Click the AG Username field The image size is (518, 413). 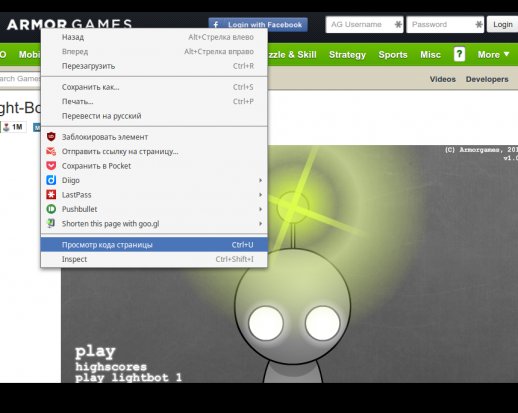364,25
